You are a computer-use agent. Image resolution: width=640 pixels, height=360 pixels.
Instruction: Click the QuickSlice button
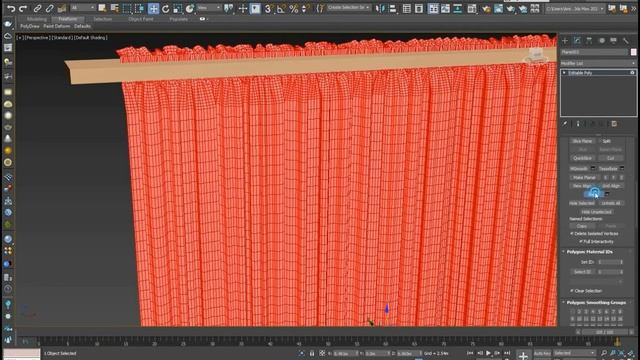click(582, 158)
